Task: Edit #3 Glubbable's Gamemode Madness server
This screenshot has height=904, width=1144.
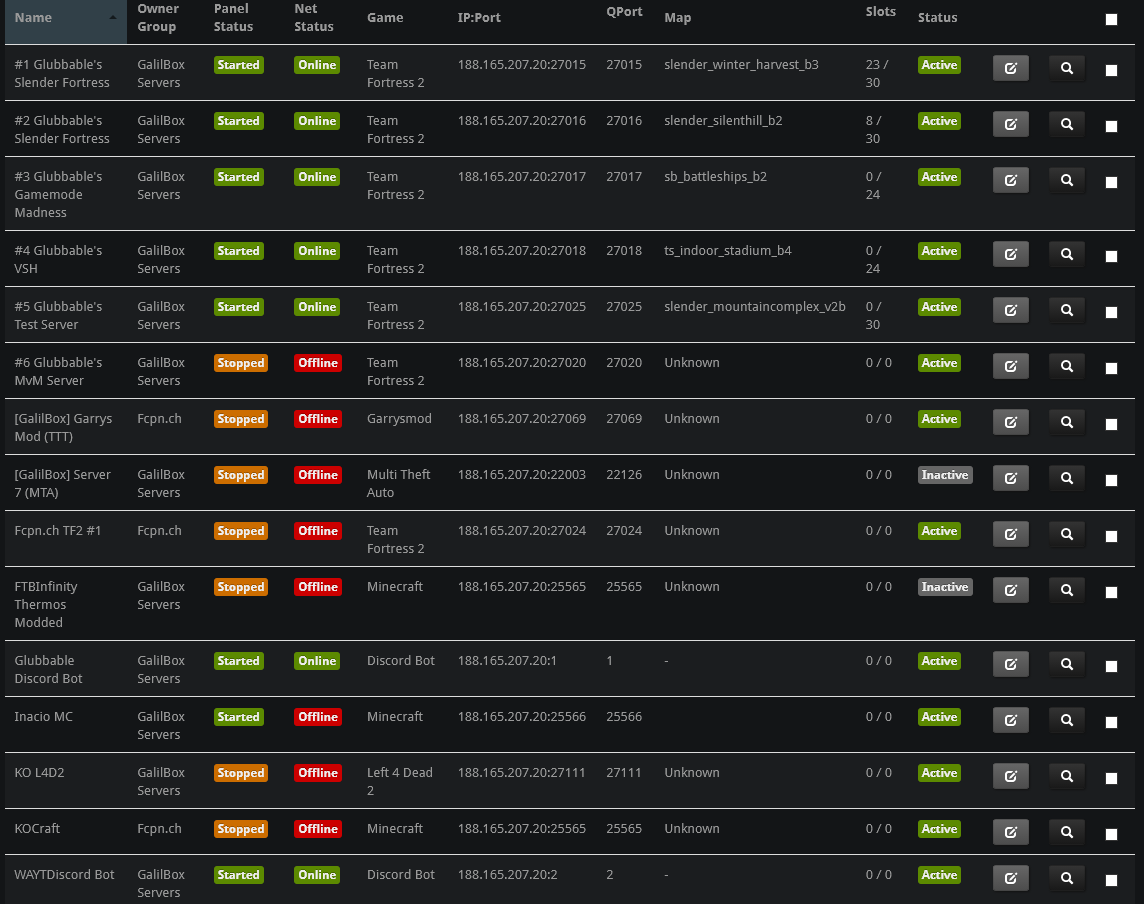Action: 1010,180
